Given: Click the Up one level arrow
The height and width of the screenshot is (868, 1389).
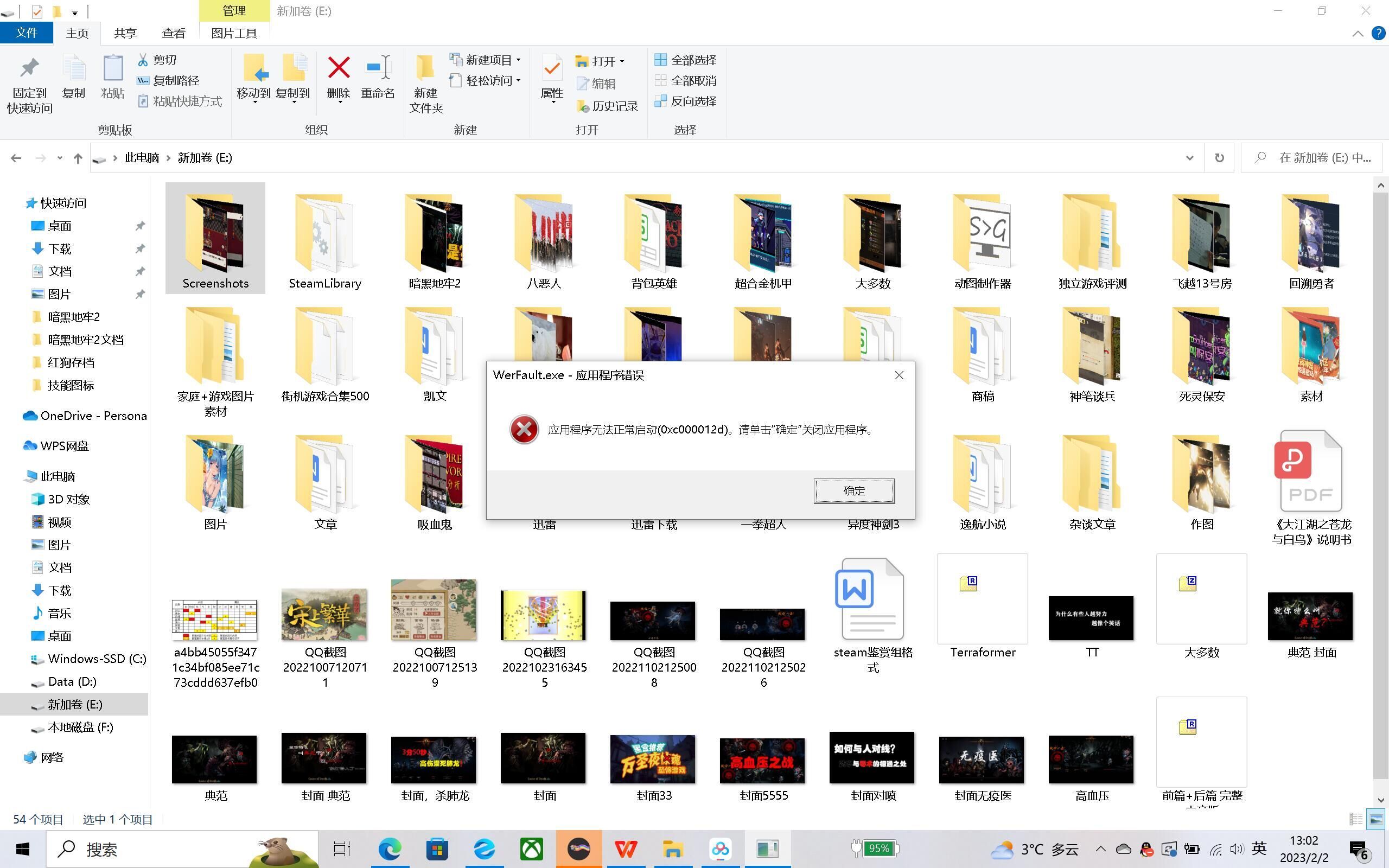Looking at the screenshot, I should [x=78, y=158].
